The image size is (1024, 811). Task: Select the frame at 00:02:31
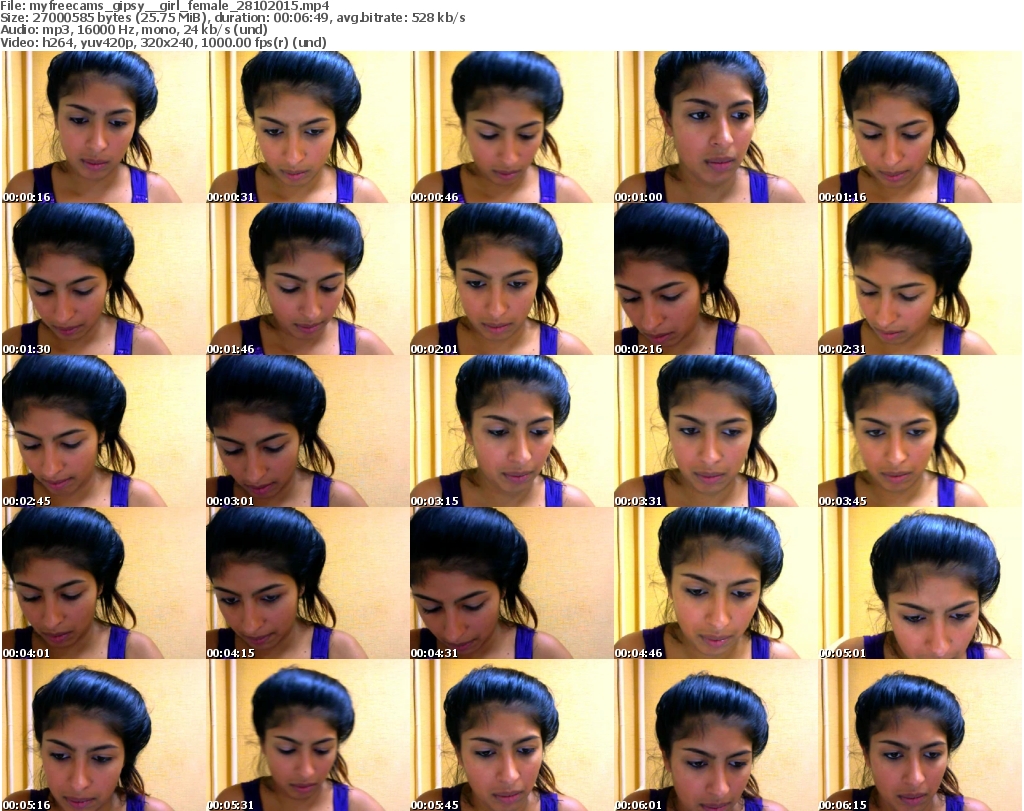pos(920,279)
